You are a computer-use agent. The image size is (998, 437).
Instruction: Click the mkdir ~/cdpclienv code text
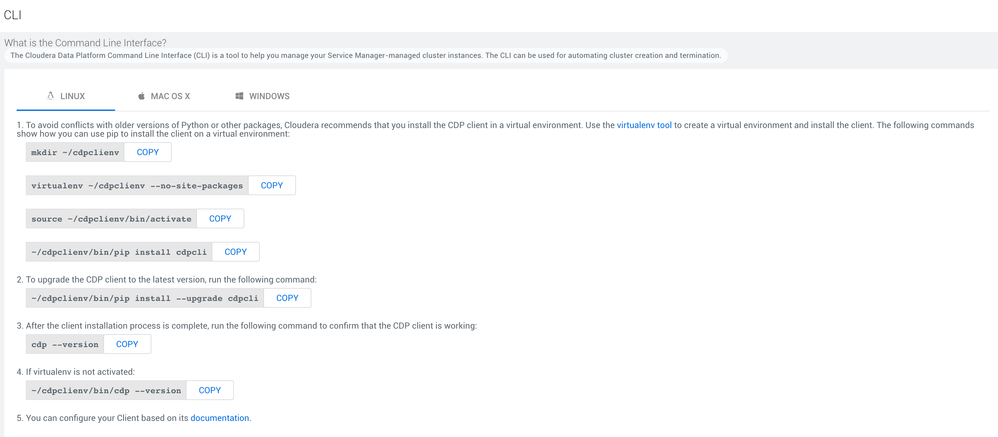(x=75, y=153)
